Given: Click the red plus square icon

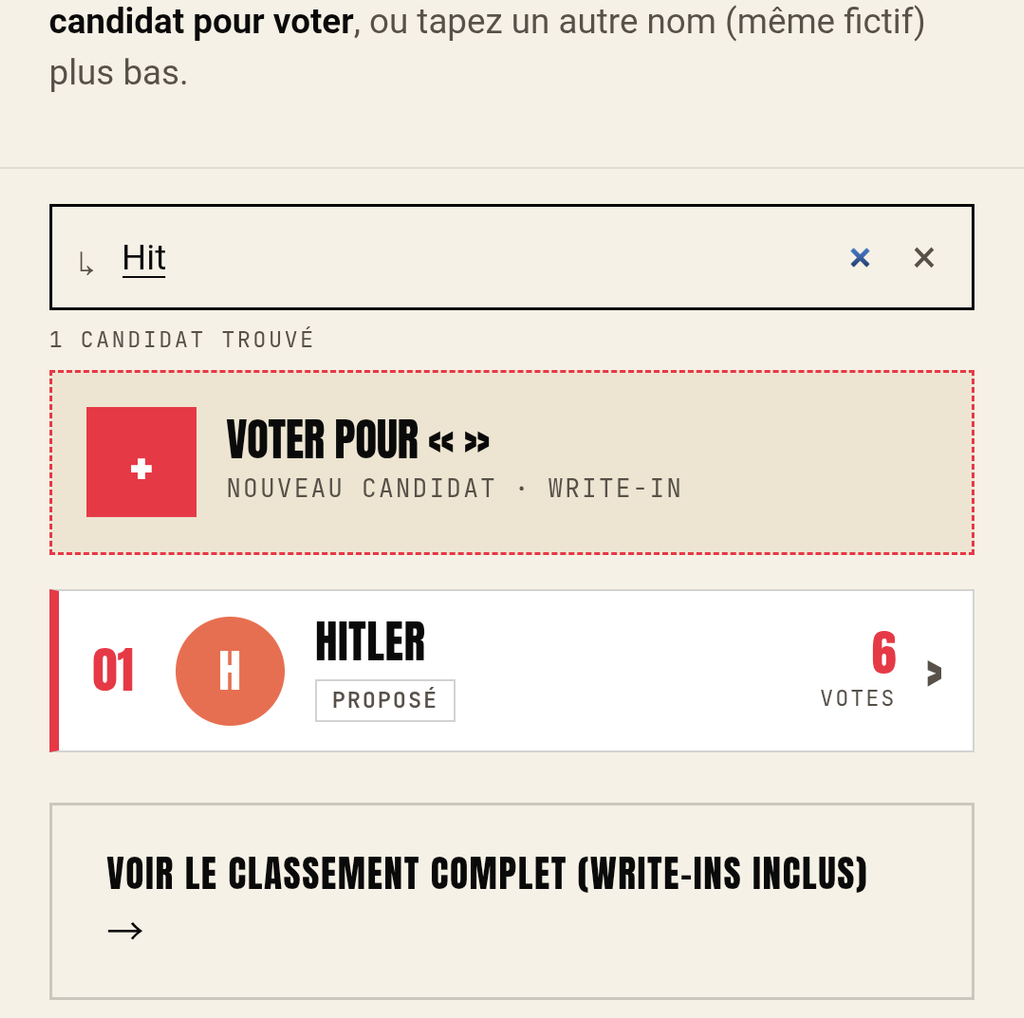Looking at the screenshot, I should (x=141, y=462).
